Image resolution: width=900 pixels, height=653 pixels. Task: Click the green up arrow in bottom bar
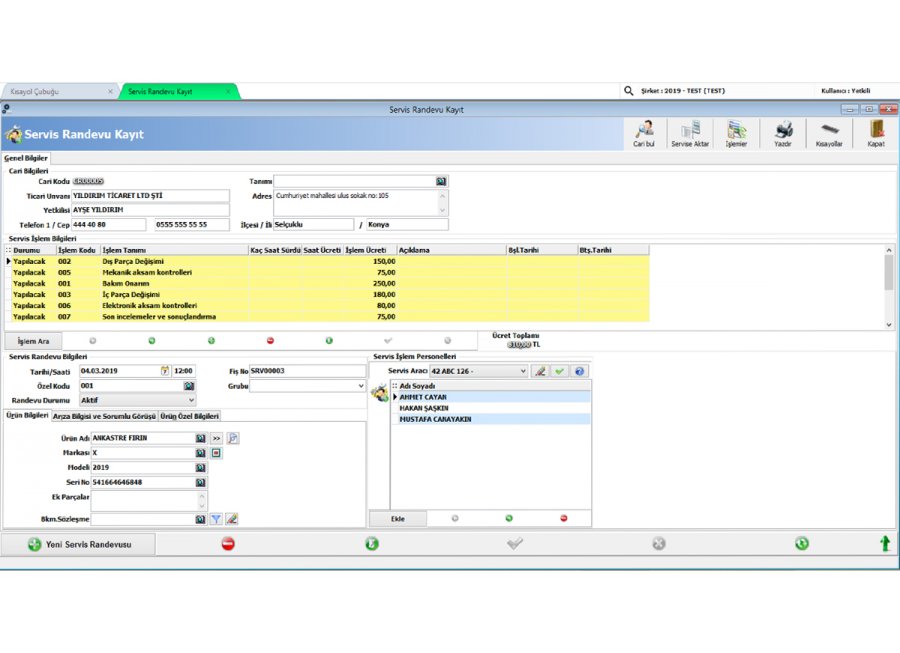(885, 543)
